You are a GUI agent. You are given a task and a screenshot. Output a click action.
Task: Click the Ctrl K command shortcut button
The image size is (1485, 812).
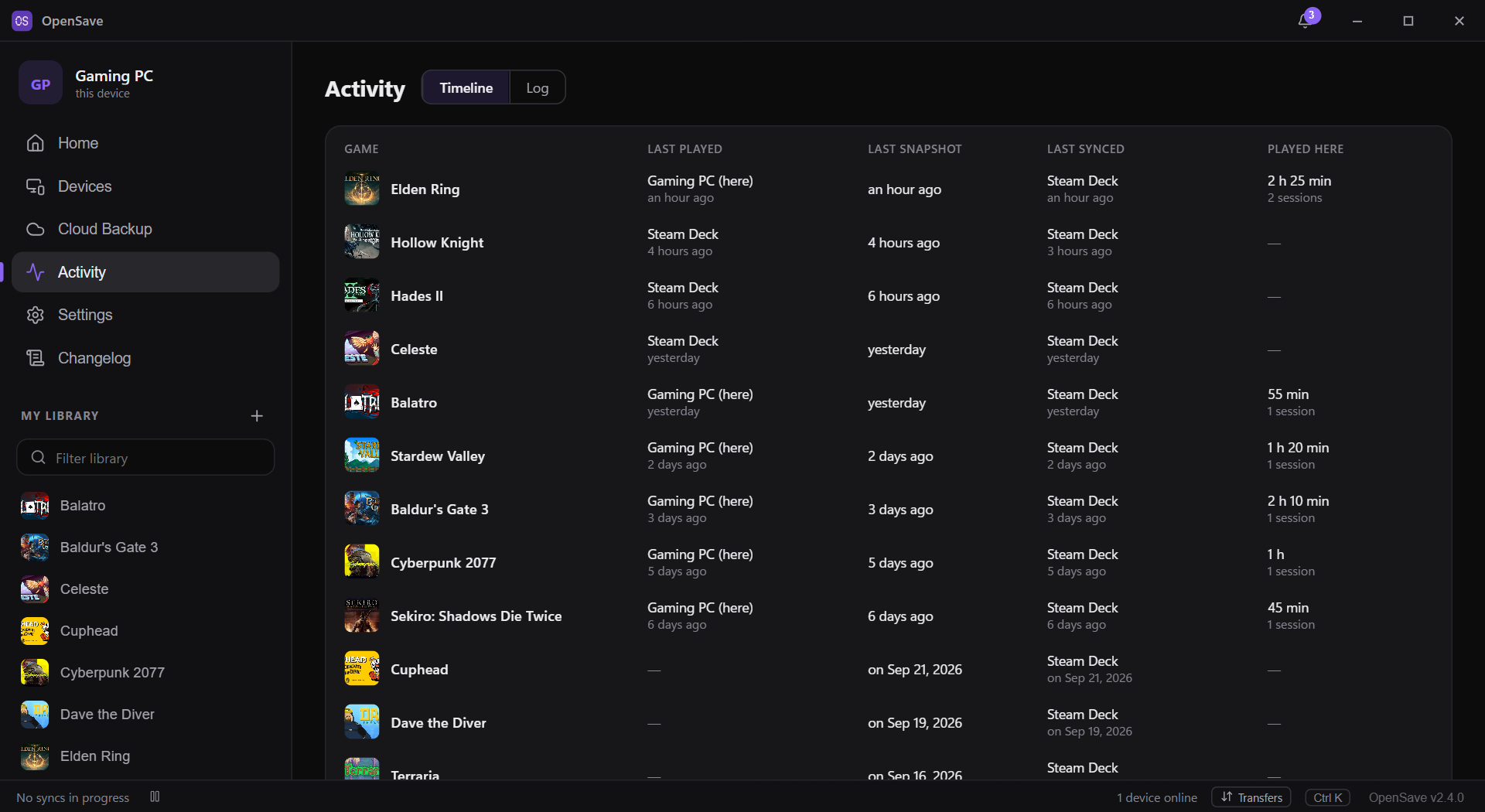point(1327,797)
